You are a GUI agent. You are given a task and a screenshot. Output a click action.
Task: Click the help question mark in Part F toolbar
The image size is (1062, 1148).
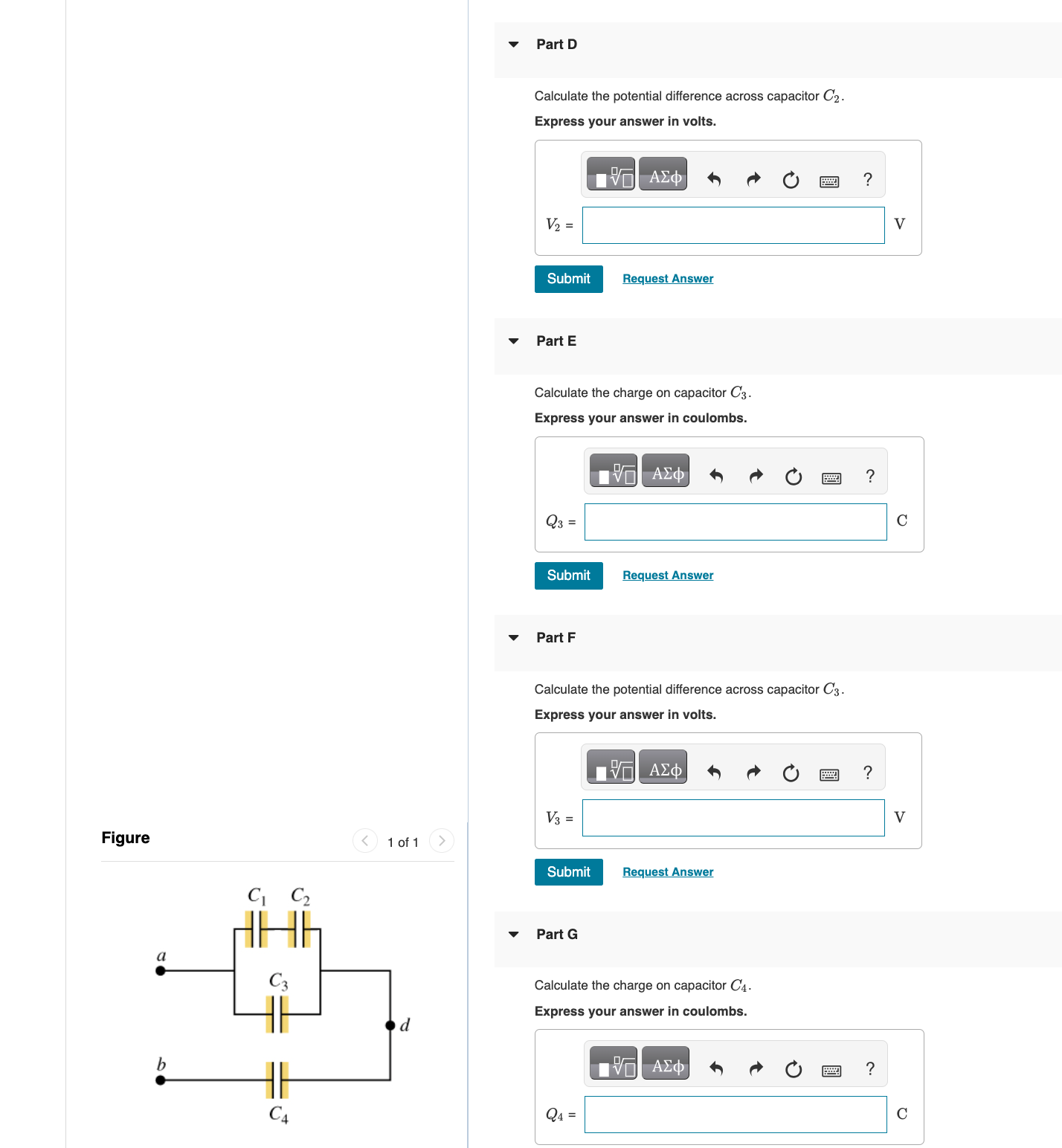pos(867,773)
